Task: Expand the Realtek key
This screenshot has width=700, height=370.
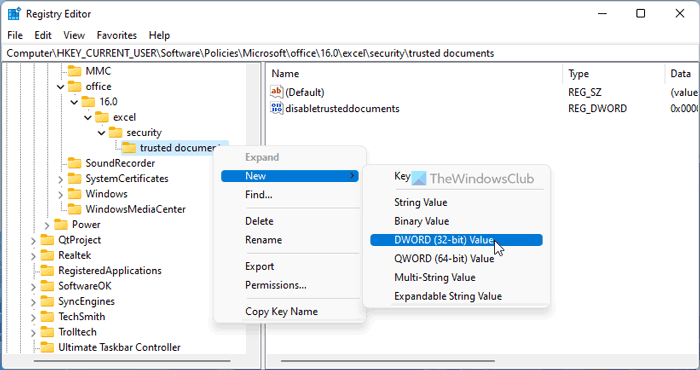Action: pos(33,256)
